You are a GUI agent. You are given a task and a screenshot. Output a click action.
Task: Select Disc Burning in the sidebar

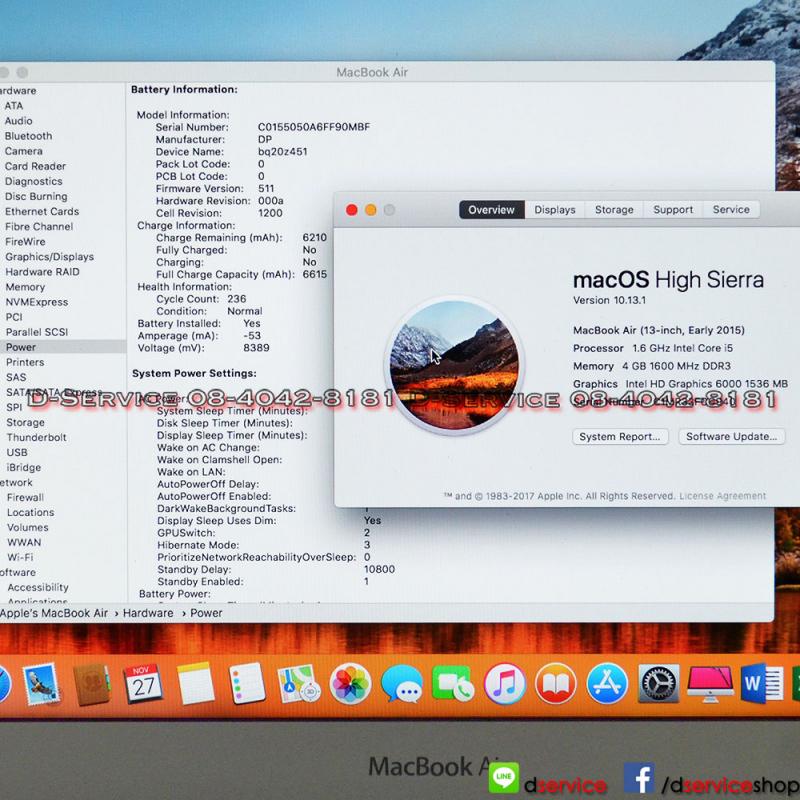pos(36,196)
